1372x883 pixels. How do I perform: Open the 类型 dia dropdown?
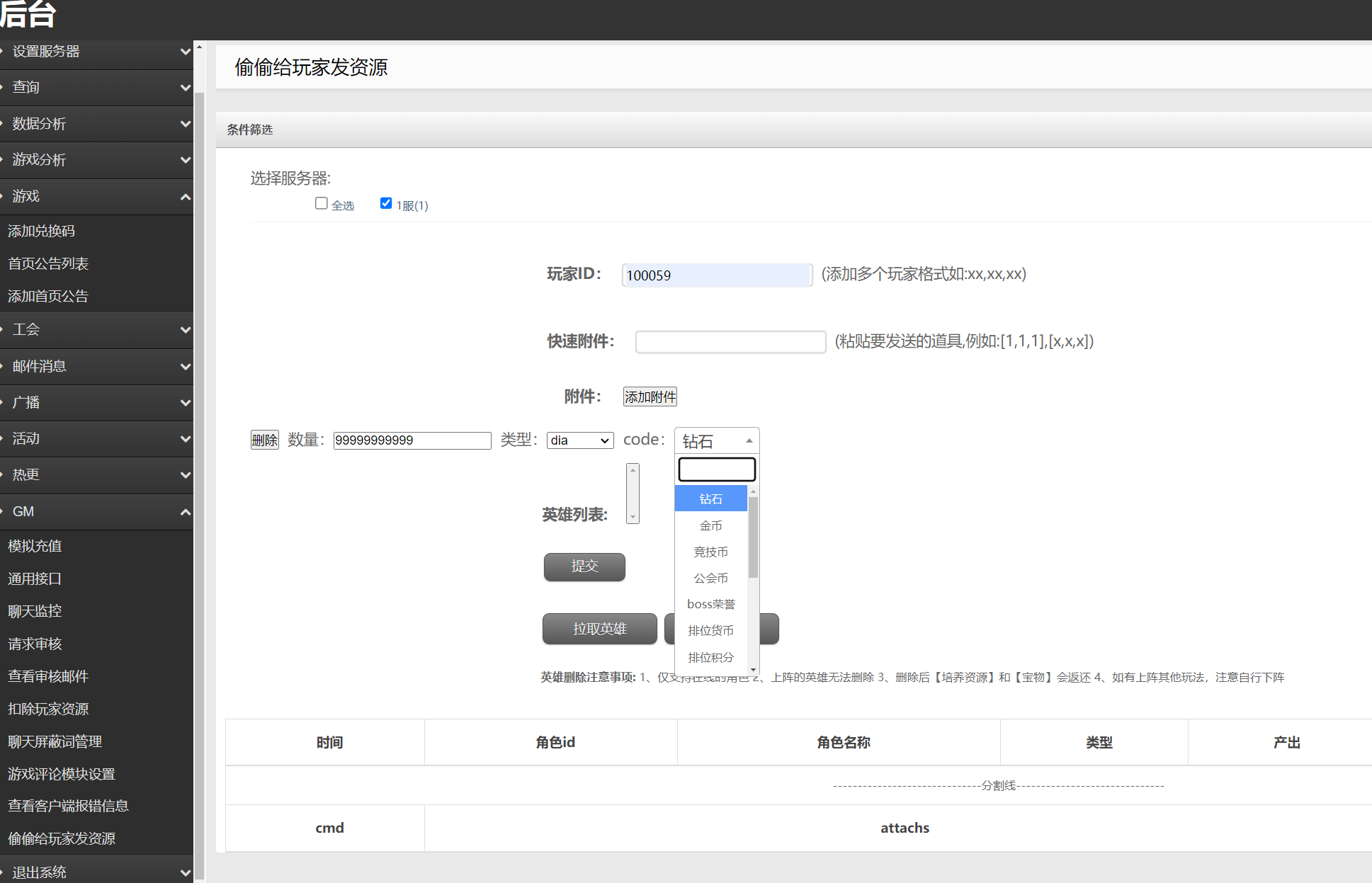point(580,440)
